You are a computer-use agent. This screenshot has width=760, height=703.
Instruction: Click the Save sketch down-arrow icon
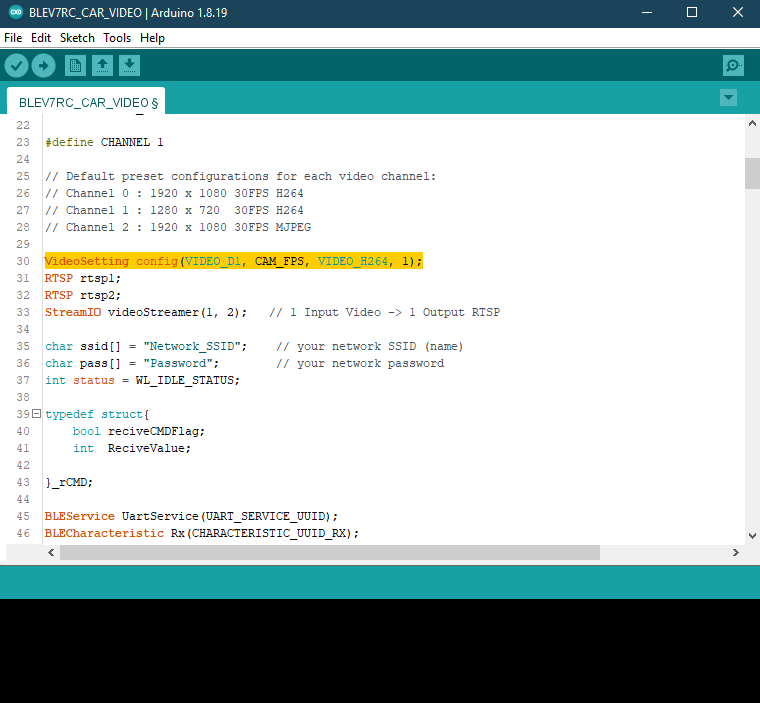129,66
